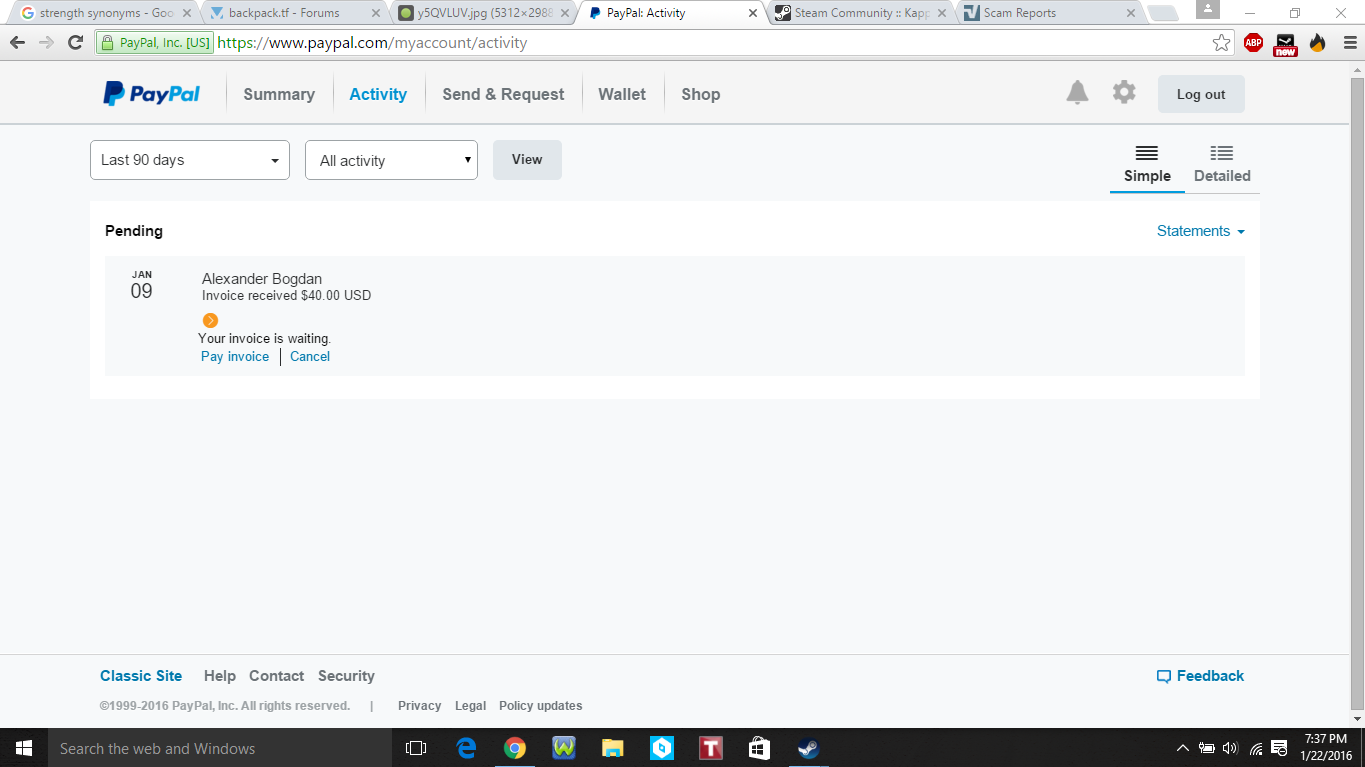Screen dimensions: 1365x767
Task: Switch to Simple activity view
Action: tap(1147, 164)
